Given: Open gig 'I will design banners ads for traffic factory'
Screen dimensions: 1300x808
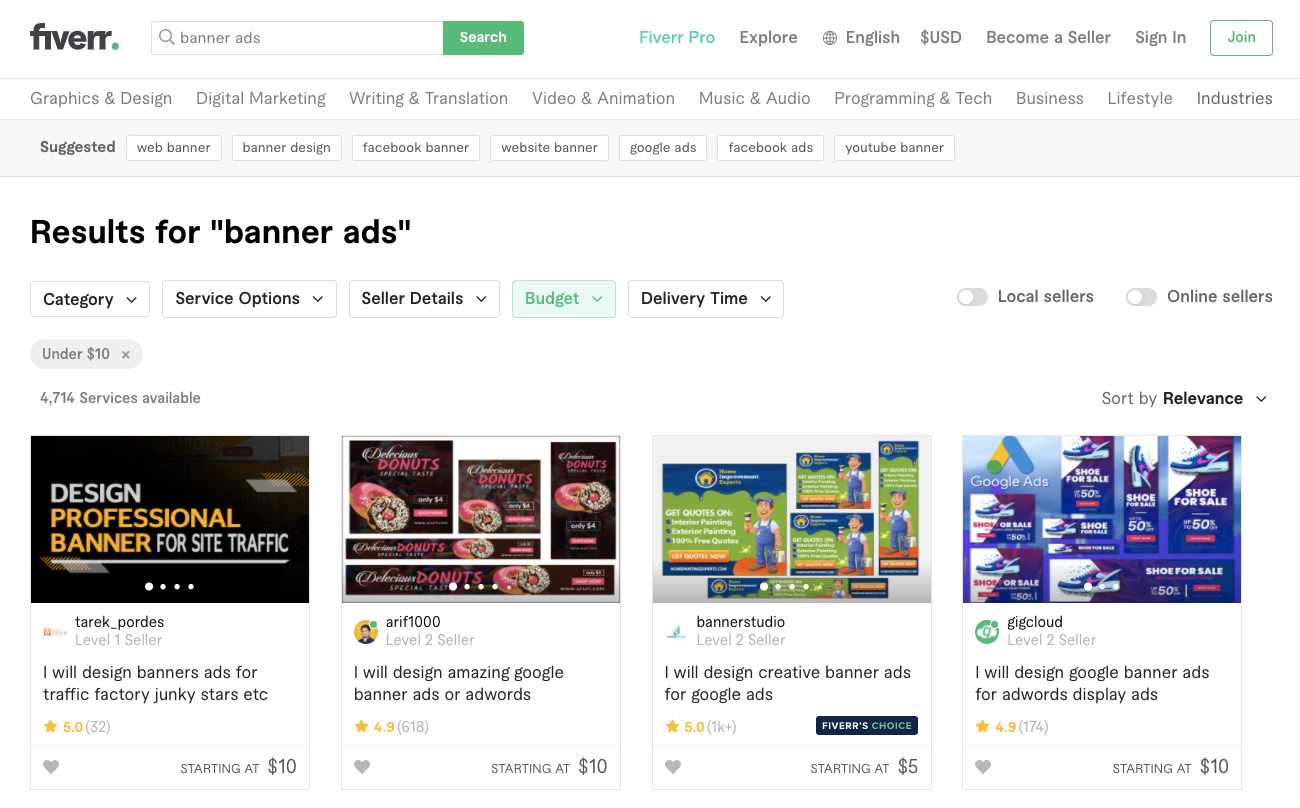Looking at the screenshot, I should click(x=156, y=683).
